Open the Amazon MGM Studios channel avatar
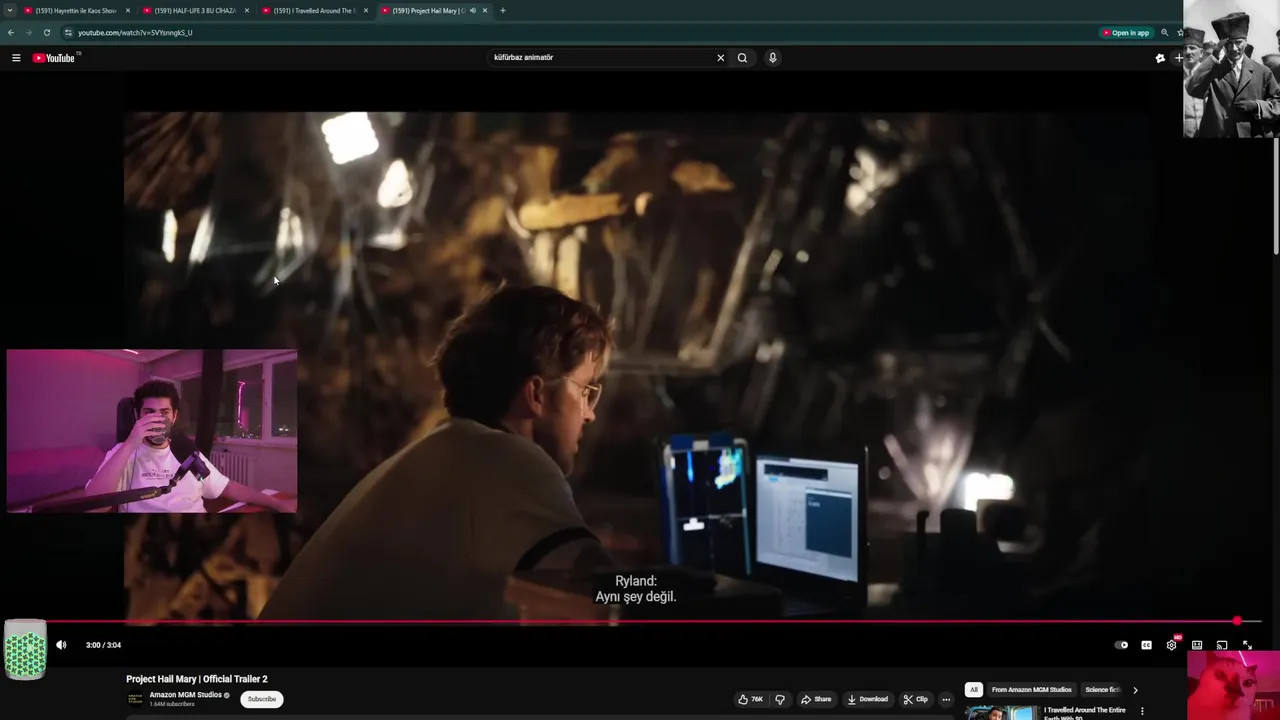The image size is (1280, 720). tap(135, 699)
